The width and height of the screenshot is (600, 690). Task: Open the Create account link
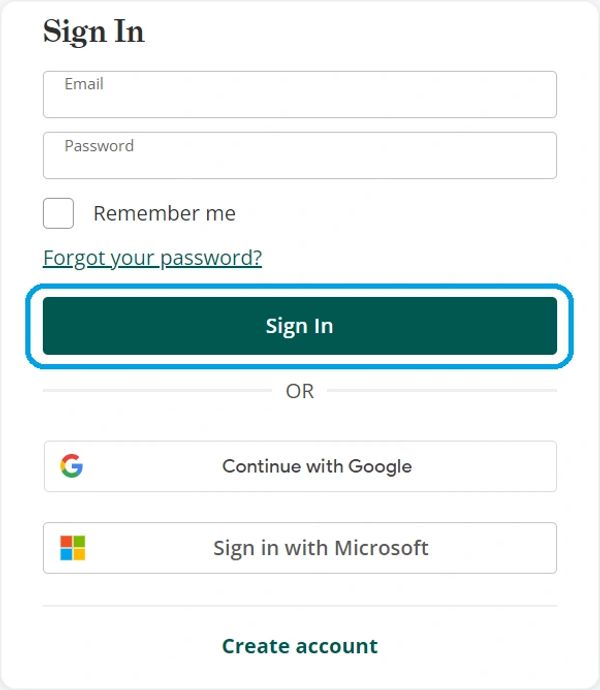[300, 646]
